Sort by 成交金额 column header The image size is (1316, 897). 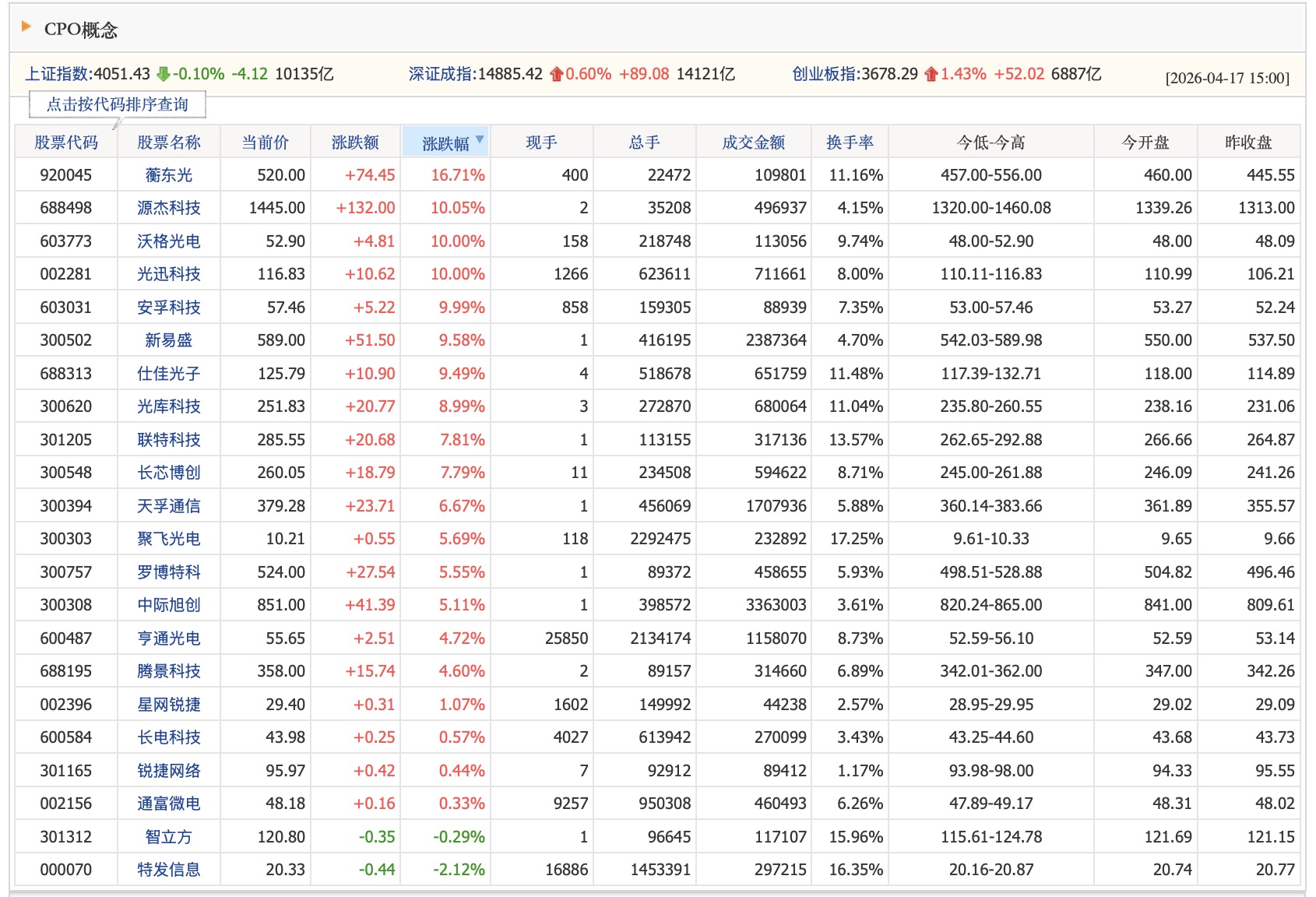(753, 142)
